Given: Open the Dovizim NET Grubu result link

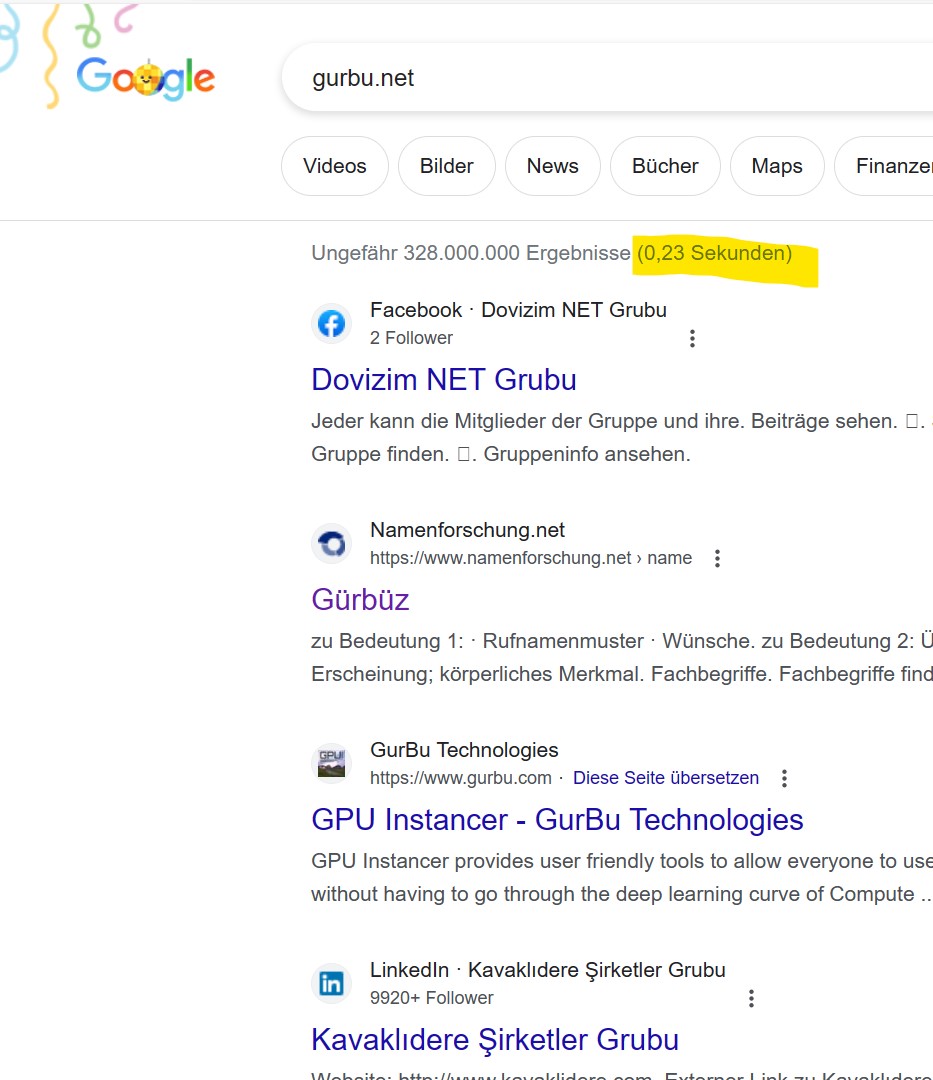Looking at the screenshot, I should coord(443,380).
